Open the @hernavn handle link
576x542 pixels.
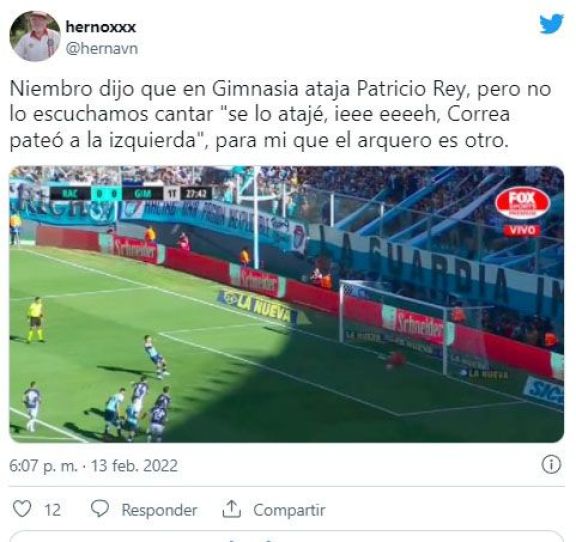click(102, 49)
